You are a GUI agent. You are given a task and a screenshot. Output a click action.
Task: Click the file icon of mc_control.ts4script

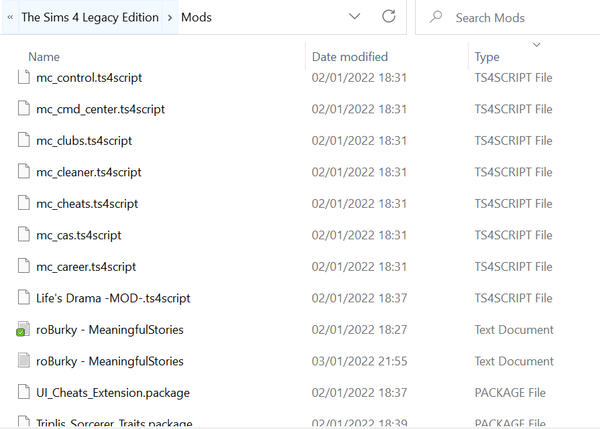[24, 77]
